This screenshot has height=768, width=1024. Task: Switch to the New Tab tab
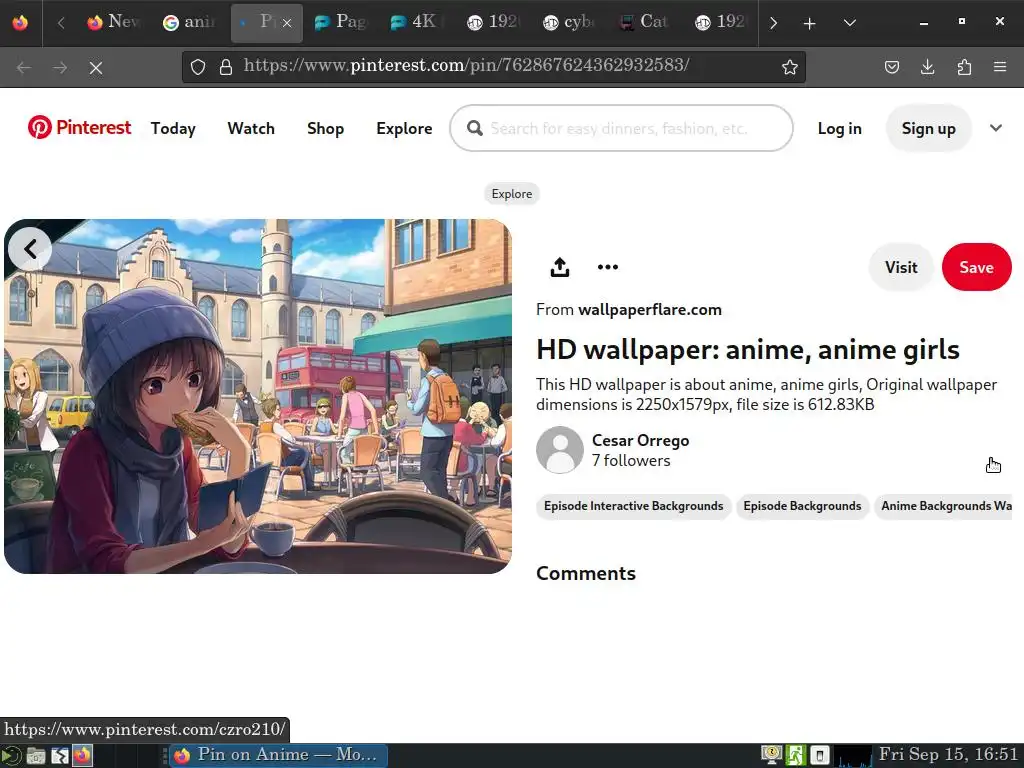pyautogui.click(x=113, y=23)
